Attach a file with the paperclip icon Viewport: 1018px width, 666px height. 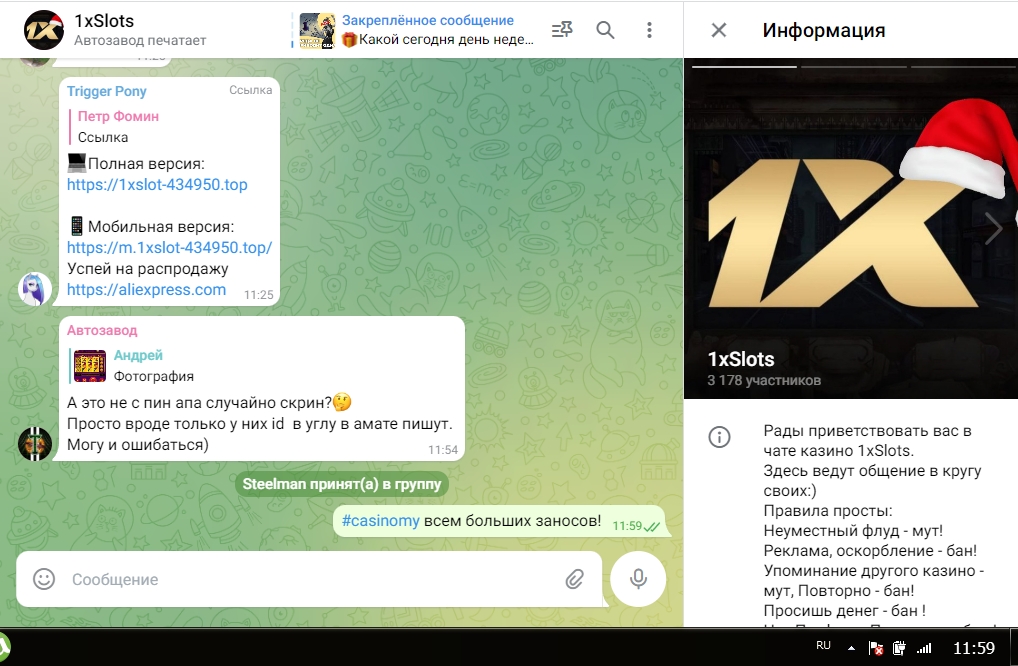point(575,579)
